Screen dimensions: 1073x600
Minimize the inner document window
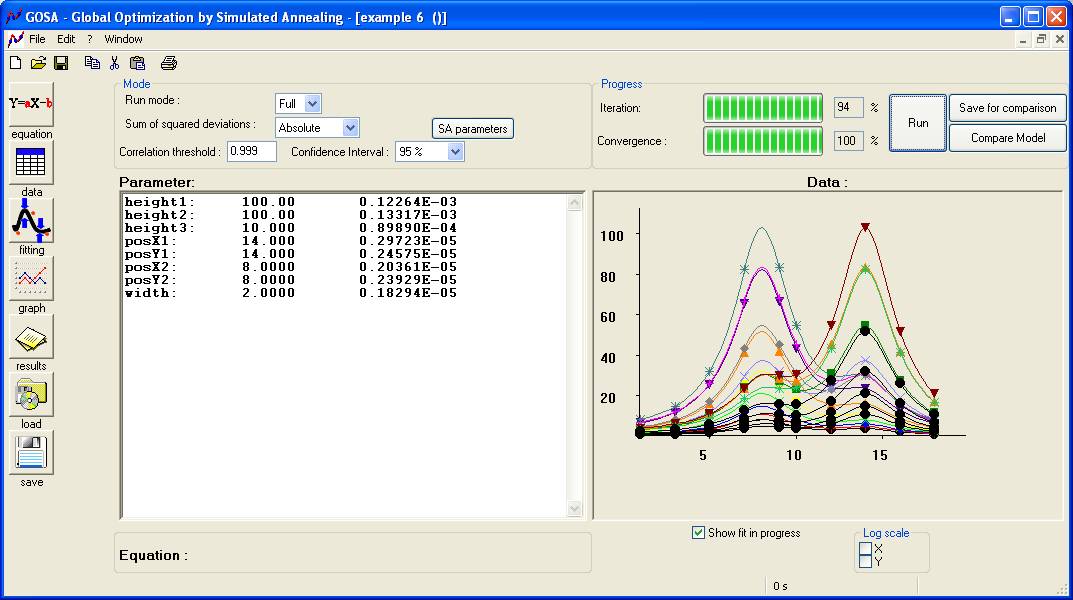point(1023,39)
